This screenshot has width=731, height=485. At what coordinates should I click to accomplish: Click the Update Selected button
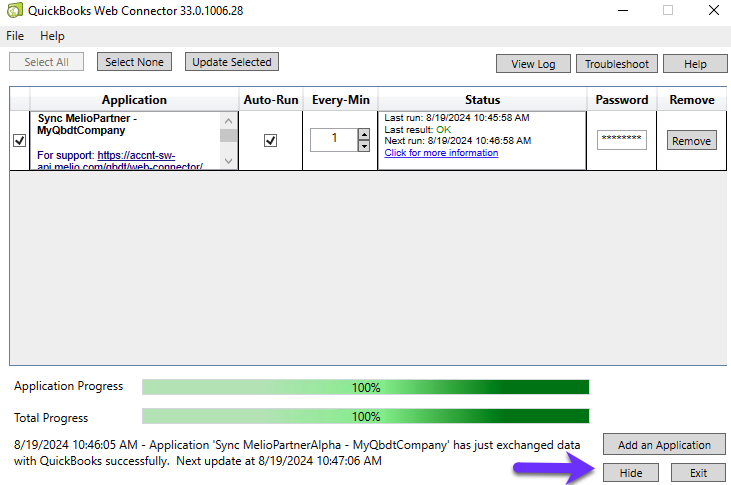tap(232, 62)
